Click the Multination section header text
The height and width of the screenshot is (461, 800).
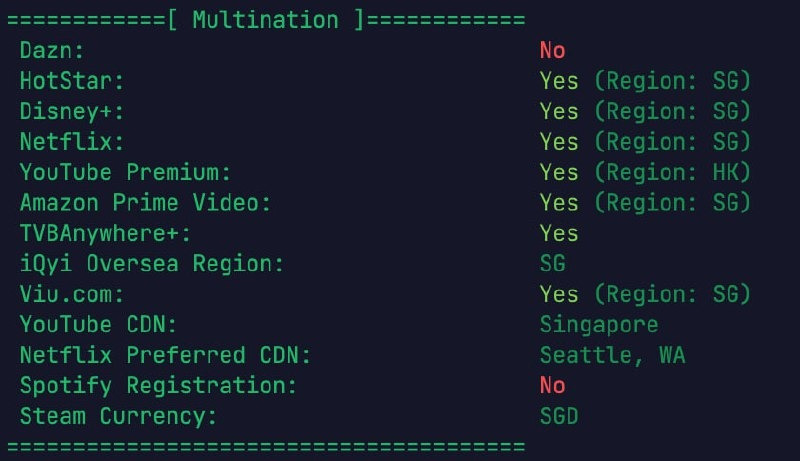pyautogui.click(x=266, y=19)
